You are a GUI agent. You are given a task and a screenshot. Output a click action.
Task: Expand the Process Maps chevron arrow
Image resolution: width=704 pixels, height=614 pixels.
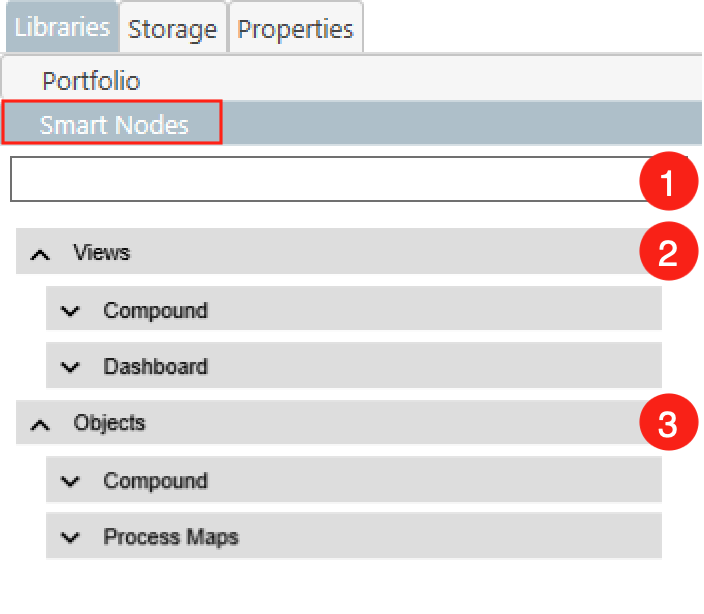[70, 538]
